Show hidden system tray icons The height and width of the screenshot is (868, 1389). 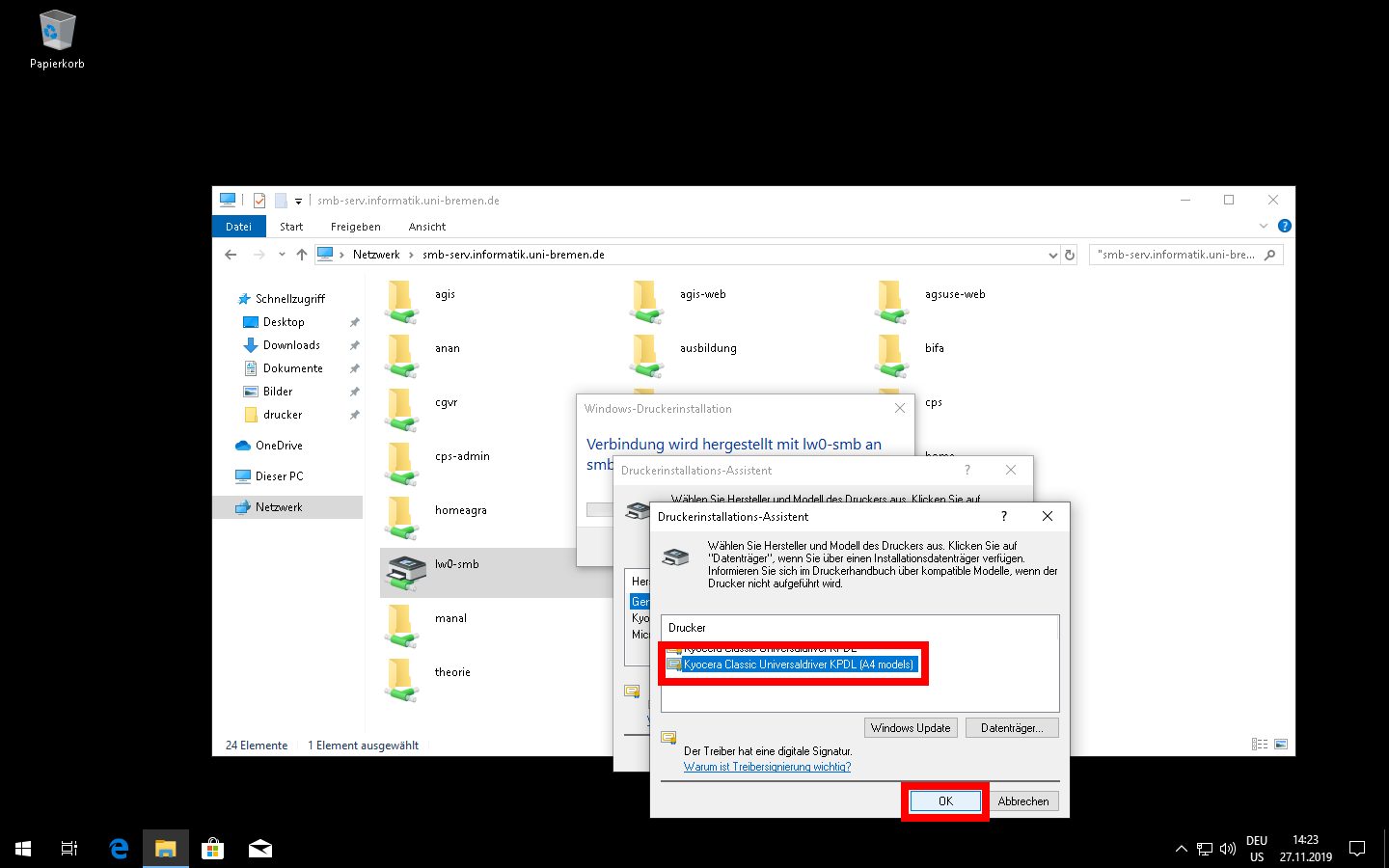pyautogui.click(x=1181, y=849)
